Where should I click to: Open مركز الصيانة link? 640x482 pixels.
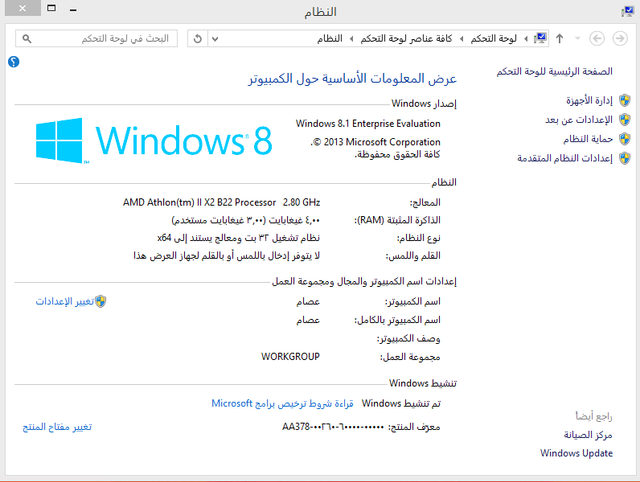tap(588, 435)
